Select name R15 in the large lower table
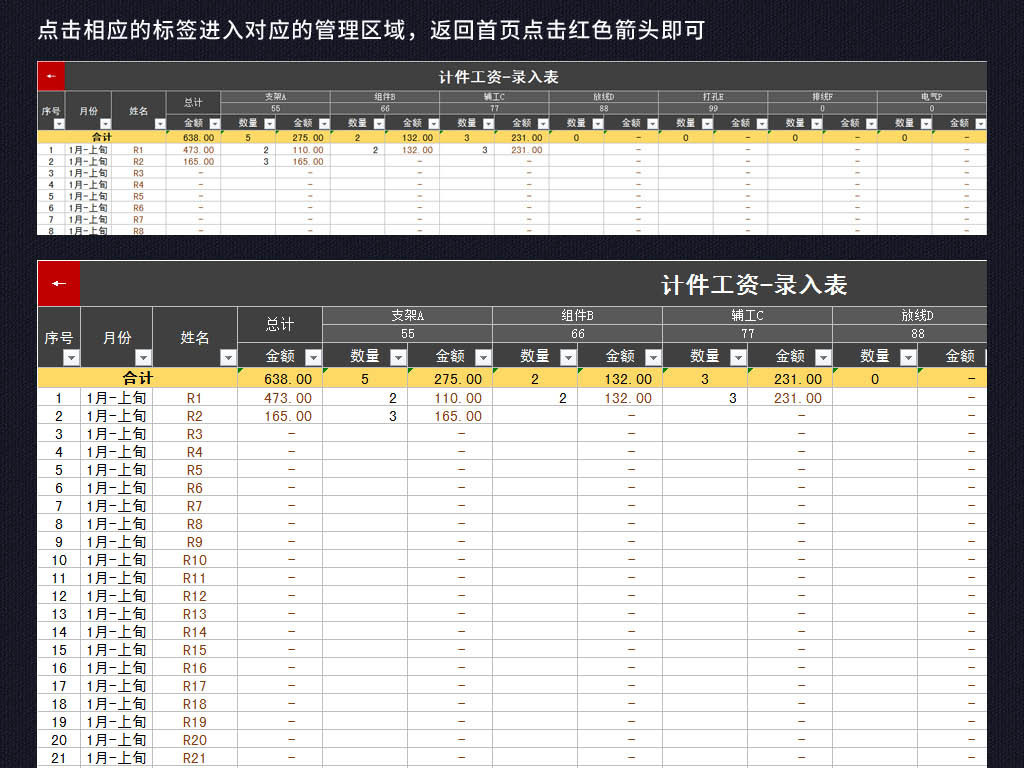 click(x=195, y=650)
